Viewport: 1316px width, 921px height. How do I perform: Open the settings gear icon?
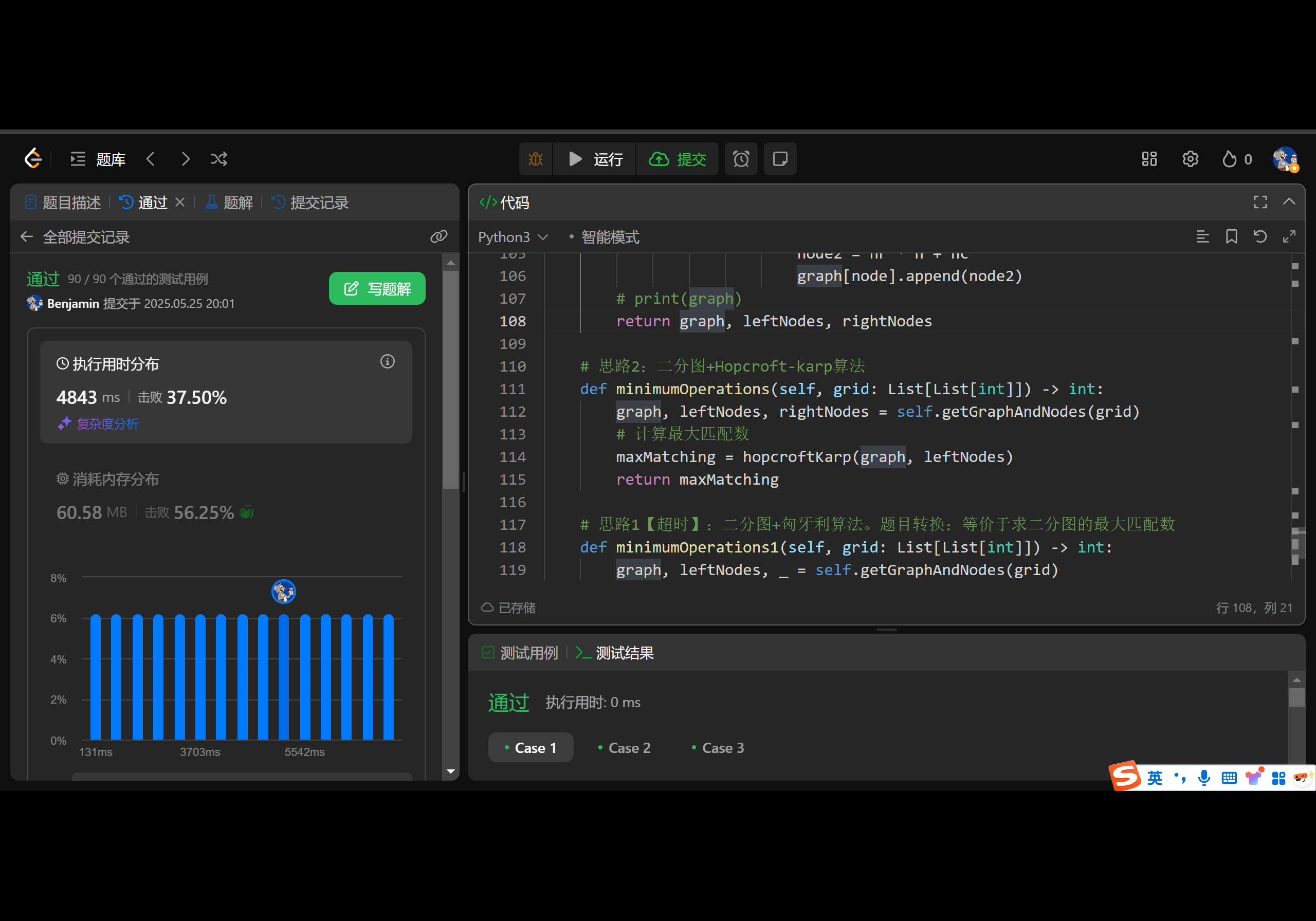point(1190,159)
